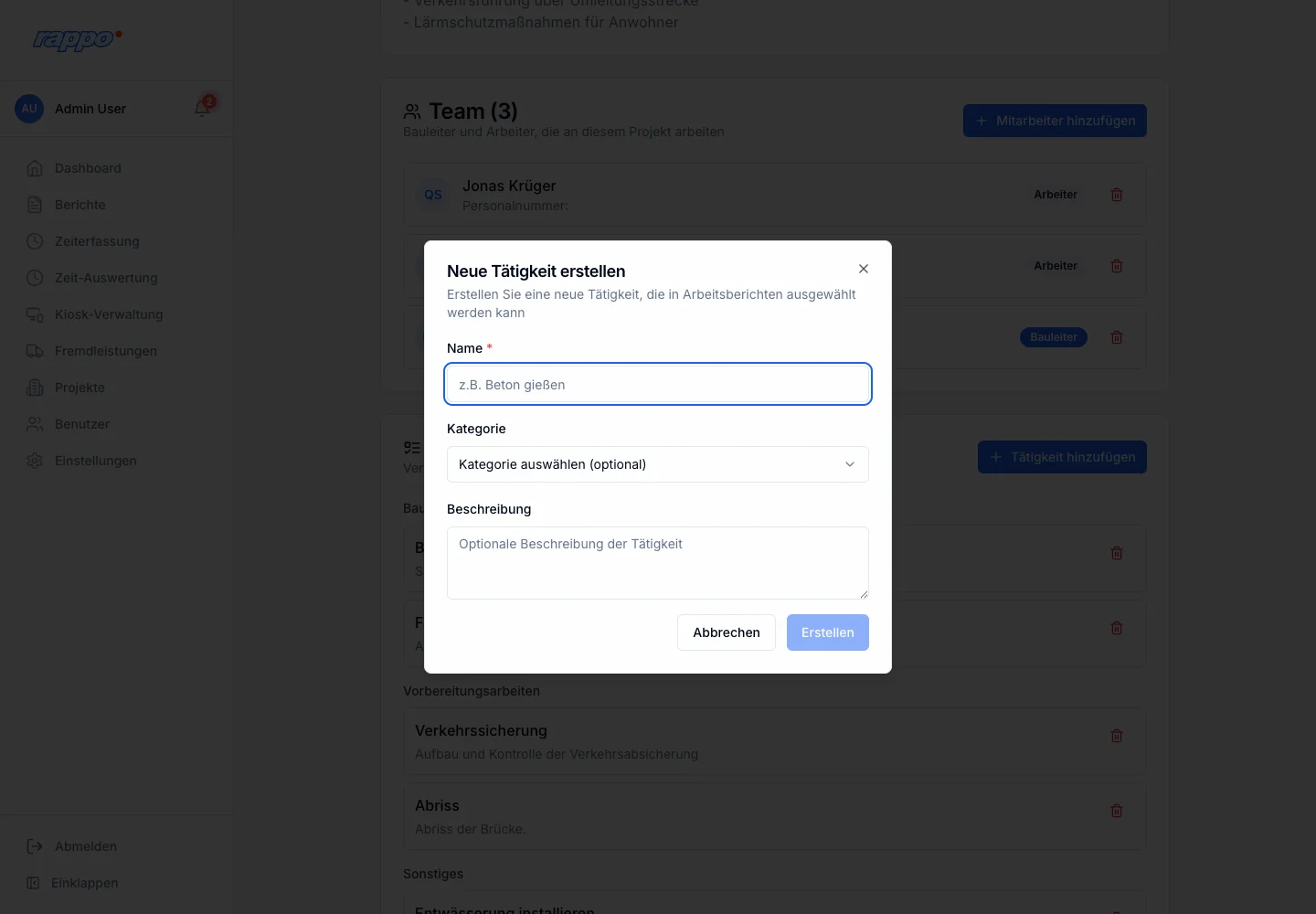Click the Bauleiter badge
Screen dimensions: 1316x914
point(1054,337)
